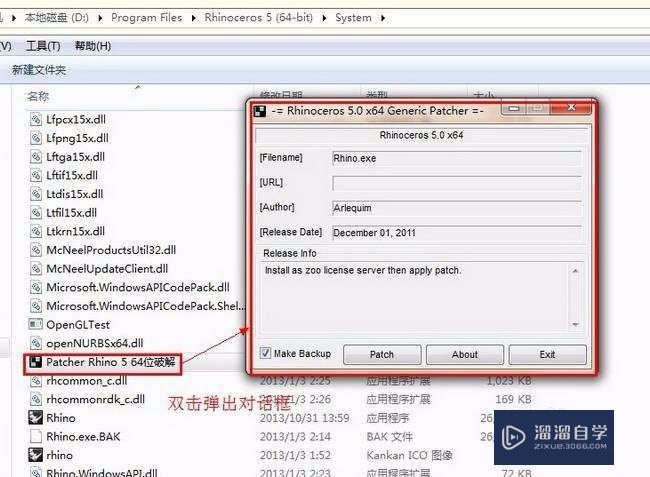Click the McNeelUpdateClient.dll file icon
The width and height of the screenshot is (650, 477).
coord(36,269)
